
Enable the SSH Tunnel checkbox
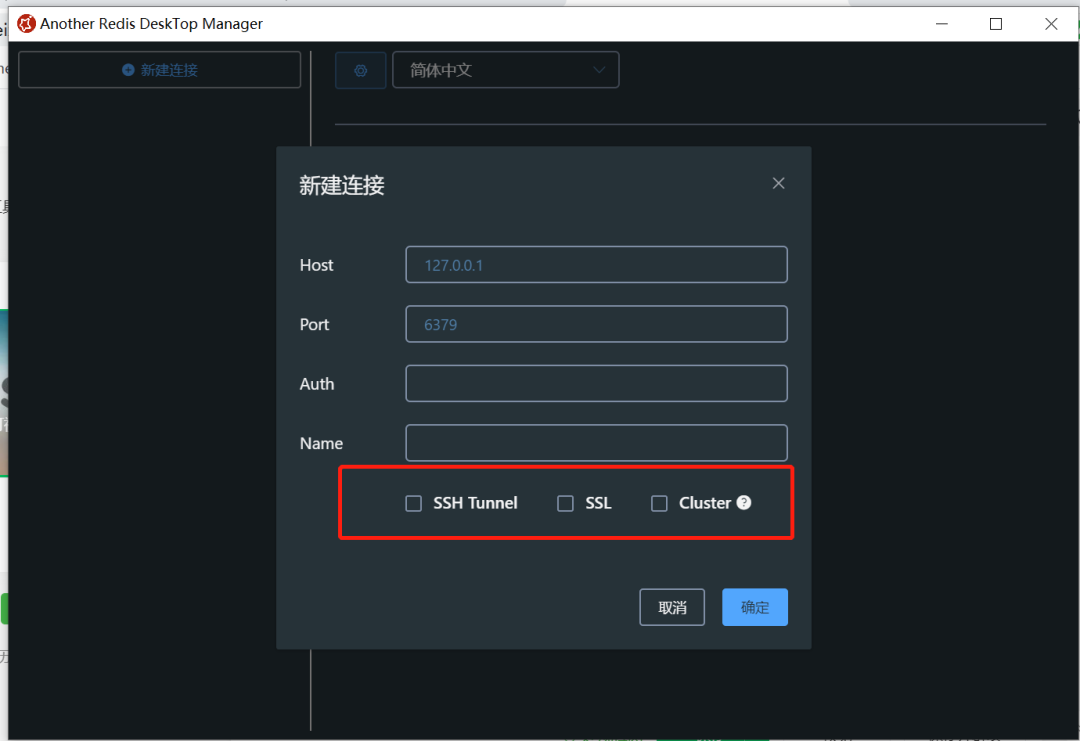pos(413,503)
